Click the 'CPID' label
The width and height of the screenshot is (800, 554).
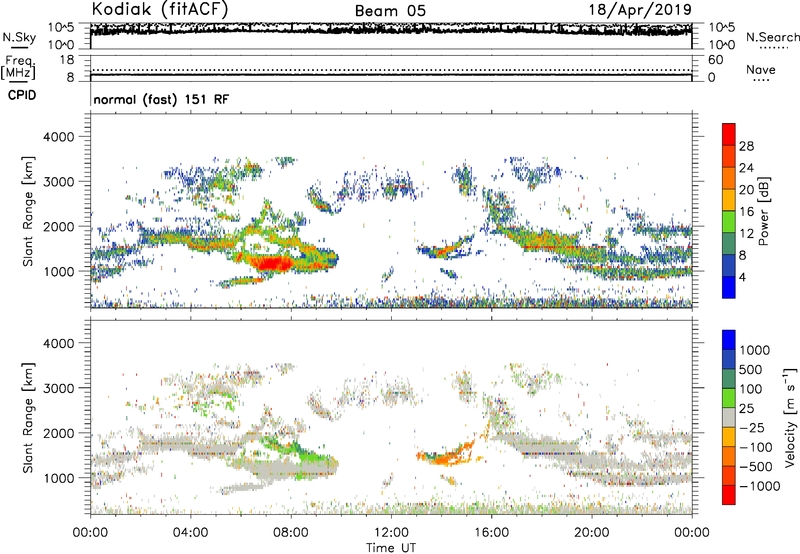tap(22, 95)
